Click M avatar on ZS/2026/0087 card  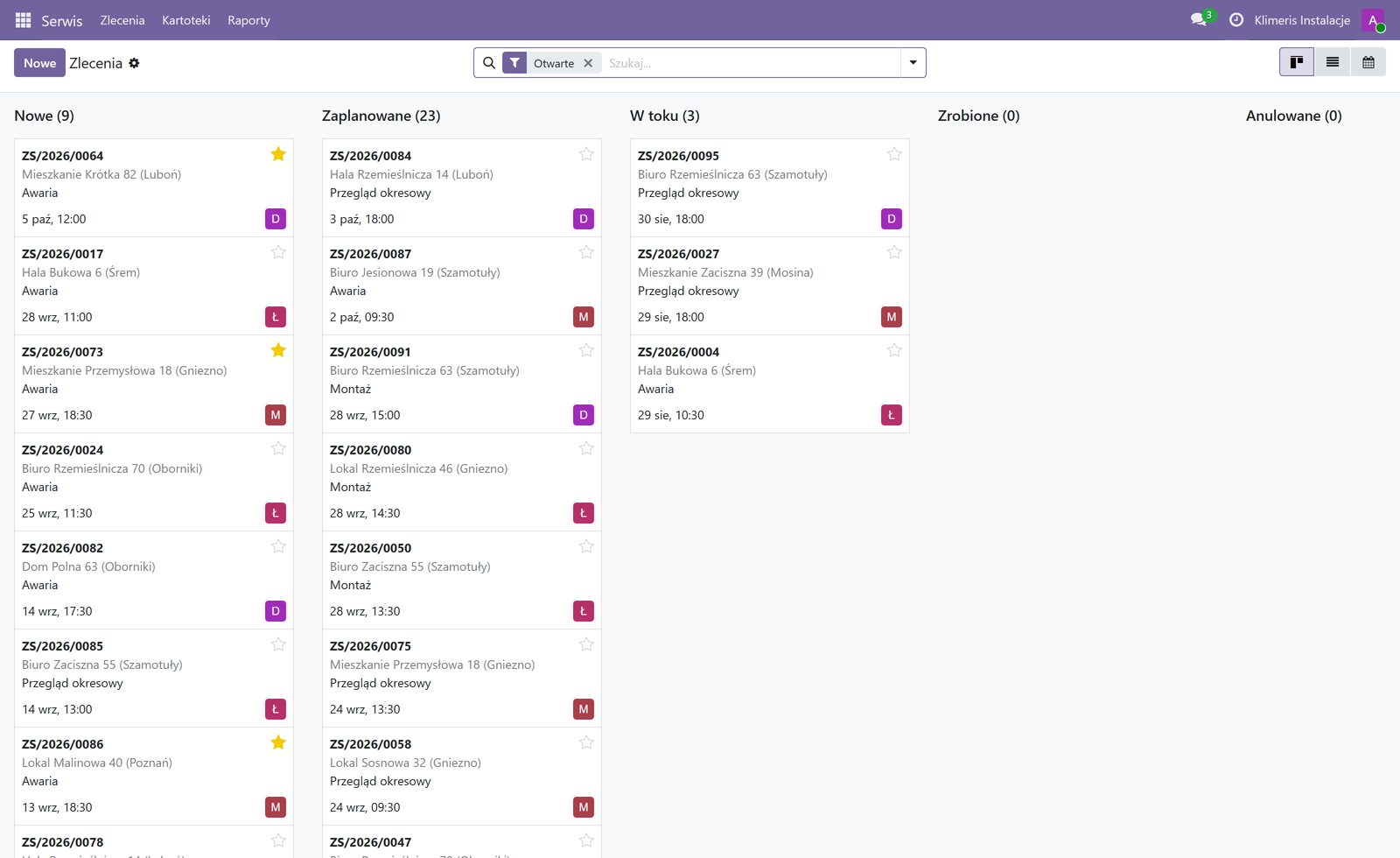(x=584, y=317)
